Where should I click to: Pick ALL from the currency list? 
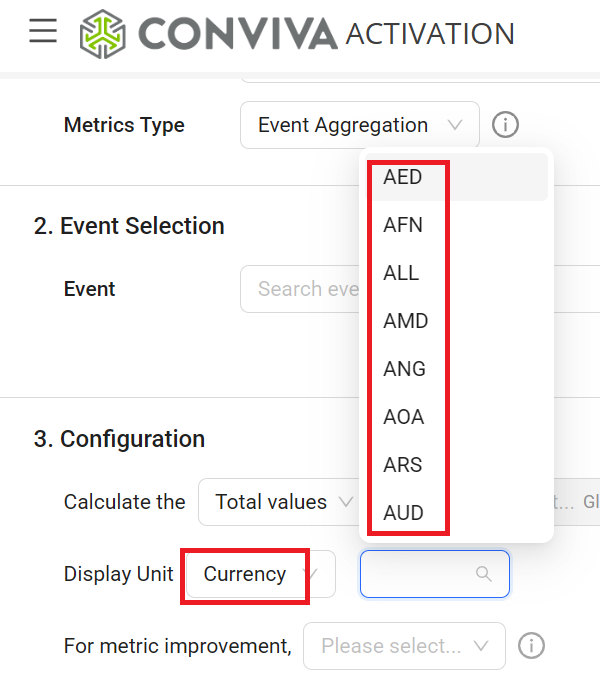click(401, 273)
